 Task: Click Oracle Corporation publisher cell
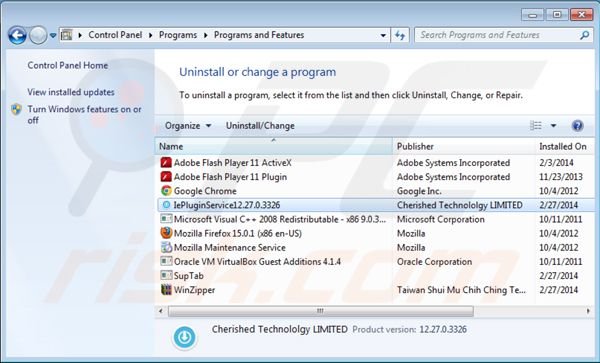(434, 262)
